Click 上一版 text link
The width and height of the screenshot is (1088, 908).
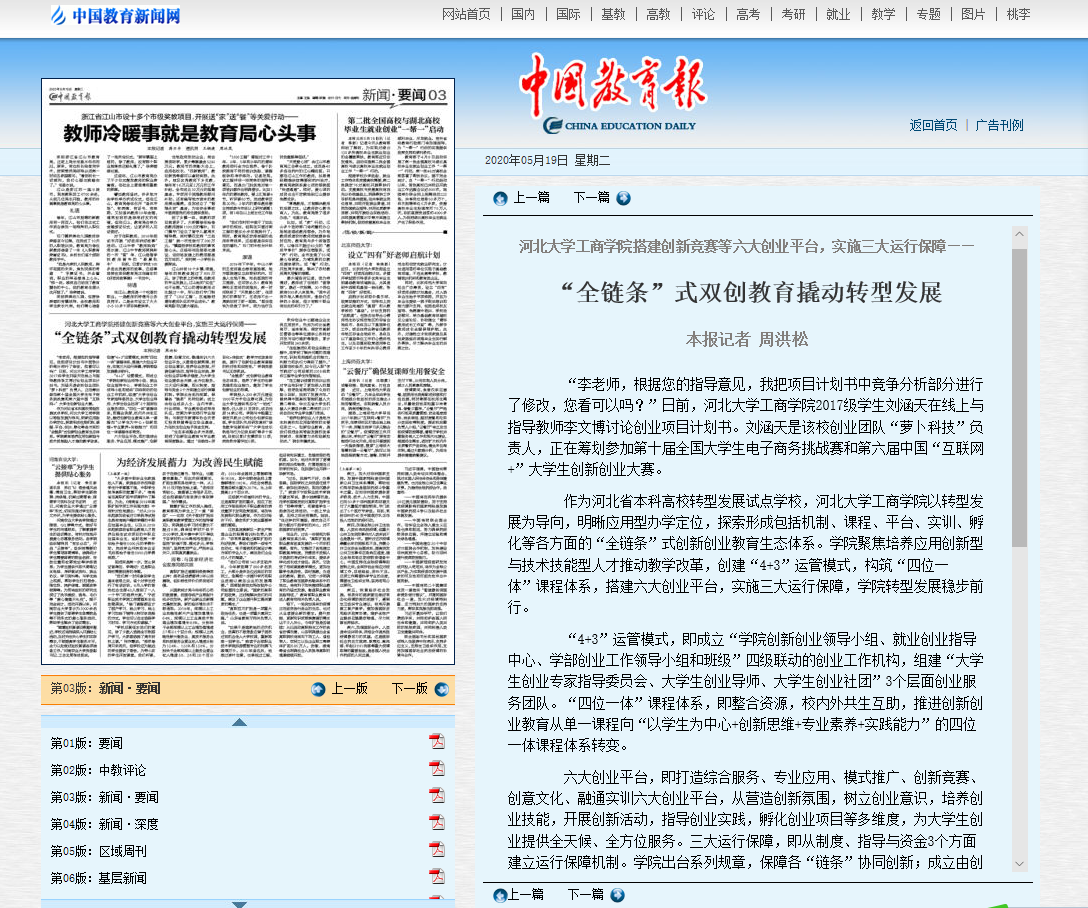(350, 689)
